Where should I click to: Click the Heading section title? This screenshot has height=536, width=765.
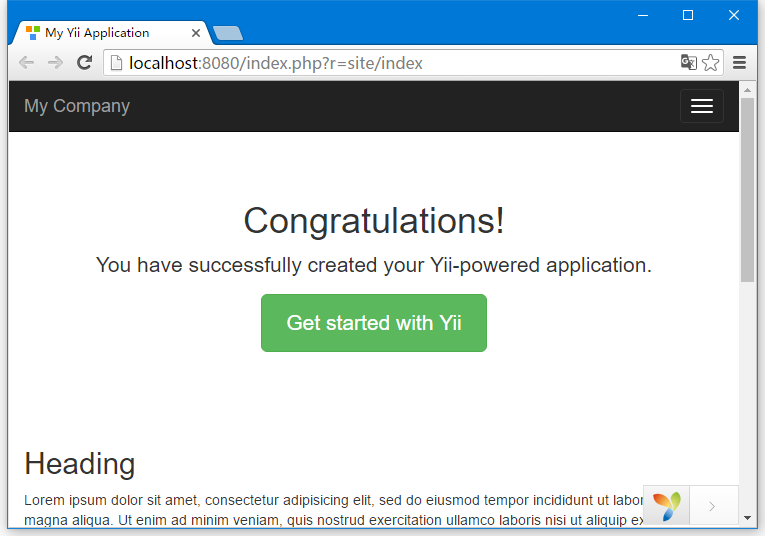pyautogui.click(x=80, y=464)
